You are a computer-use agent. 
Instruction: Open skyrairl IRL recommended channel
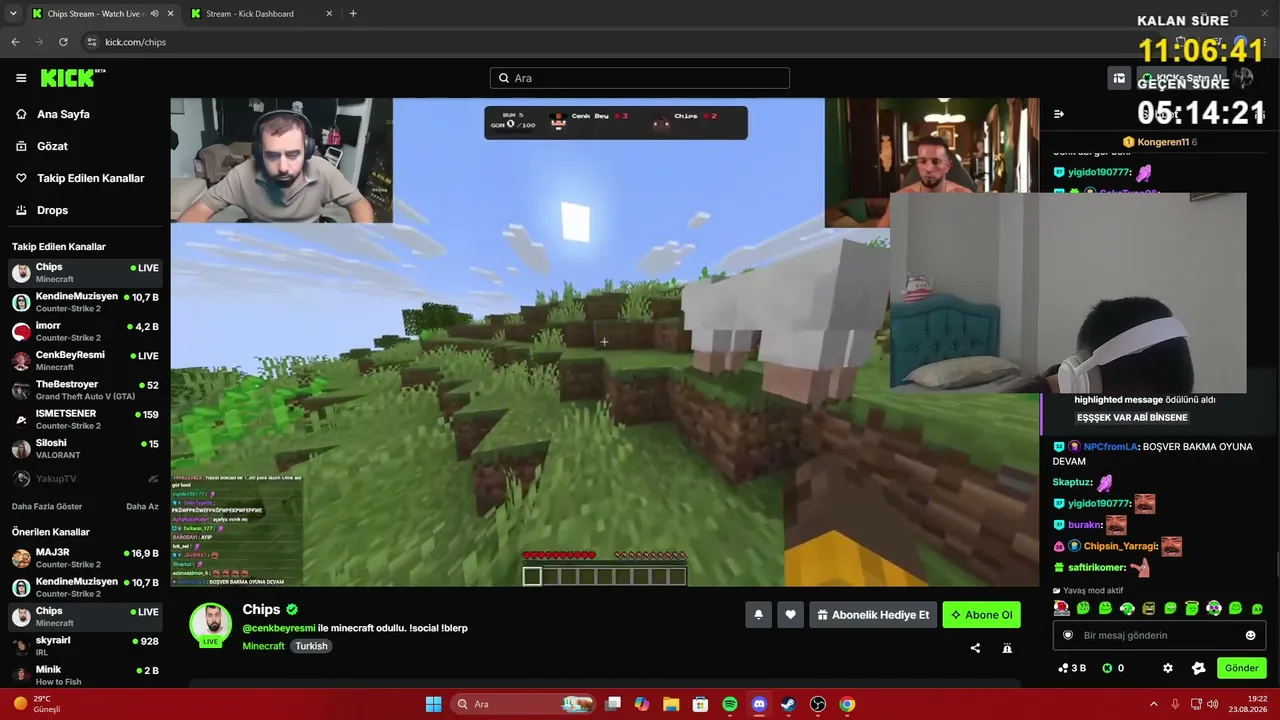85,646
